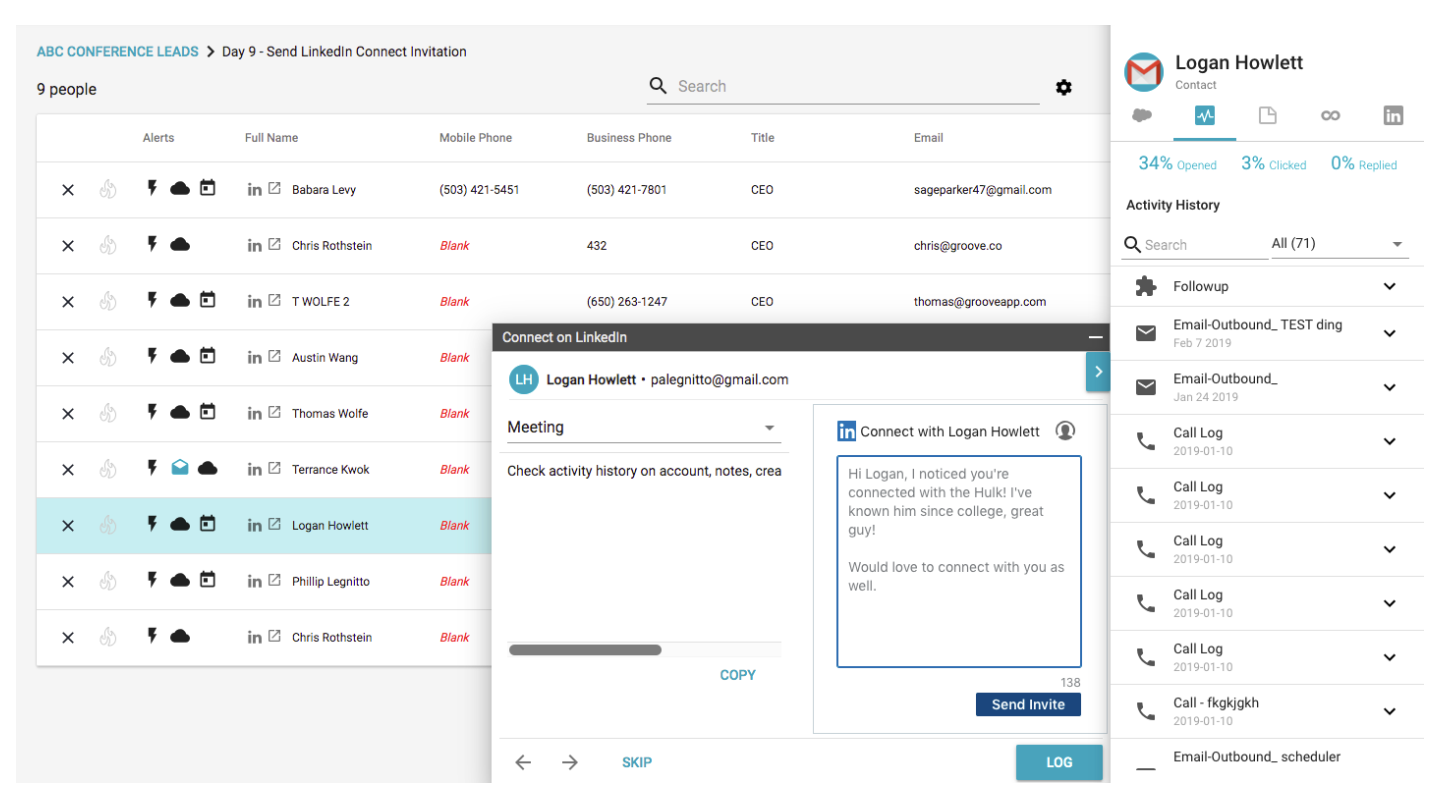1456x800 pixels.
Task: Open the calendar alert icon on Austin Wang's row
Action: click(x=207, y=357)
